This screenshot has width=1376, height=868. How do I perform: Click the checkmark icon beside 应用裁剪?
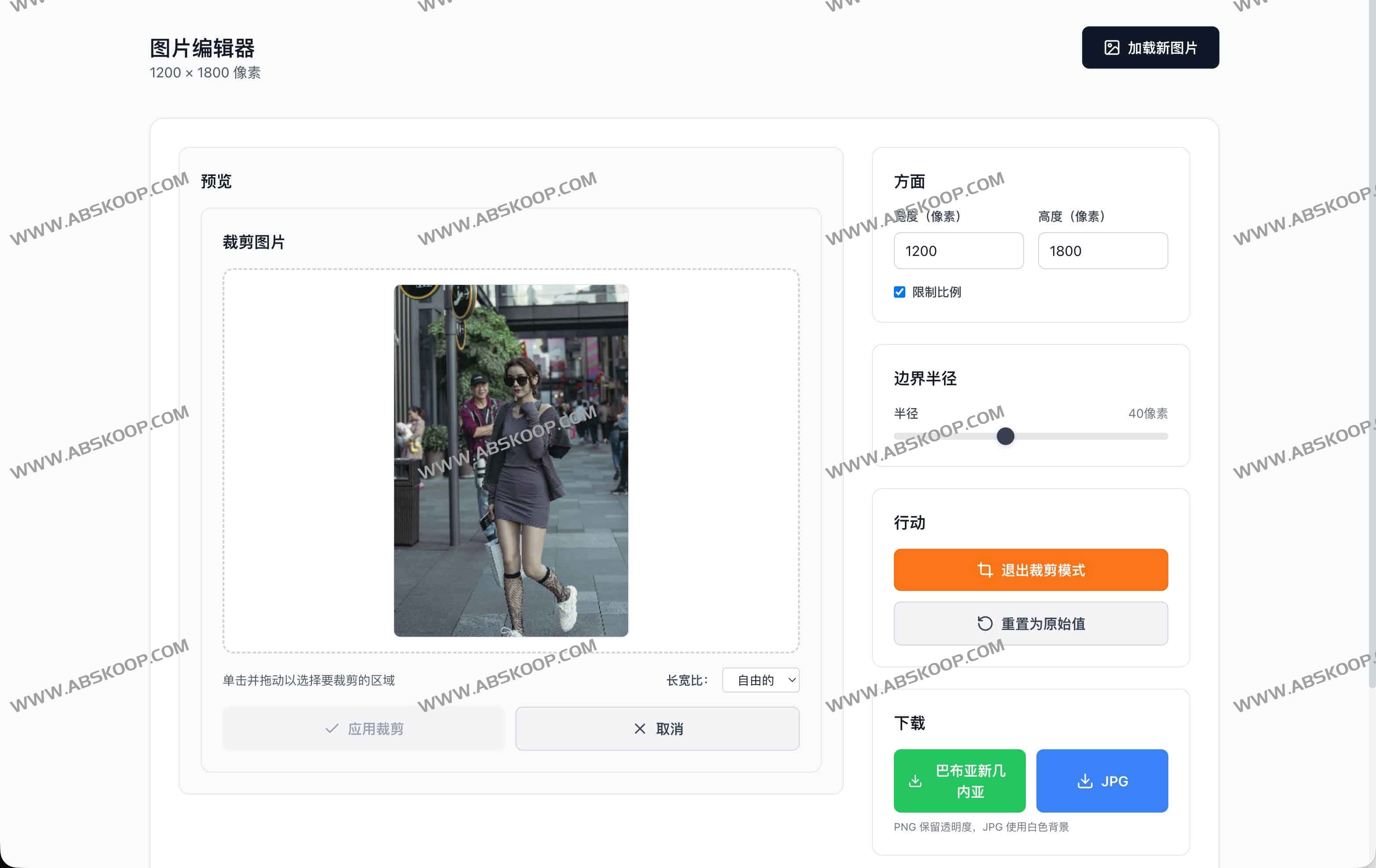(x=331, y=729)
